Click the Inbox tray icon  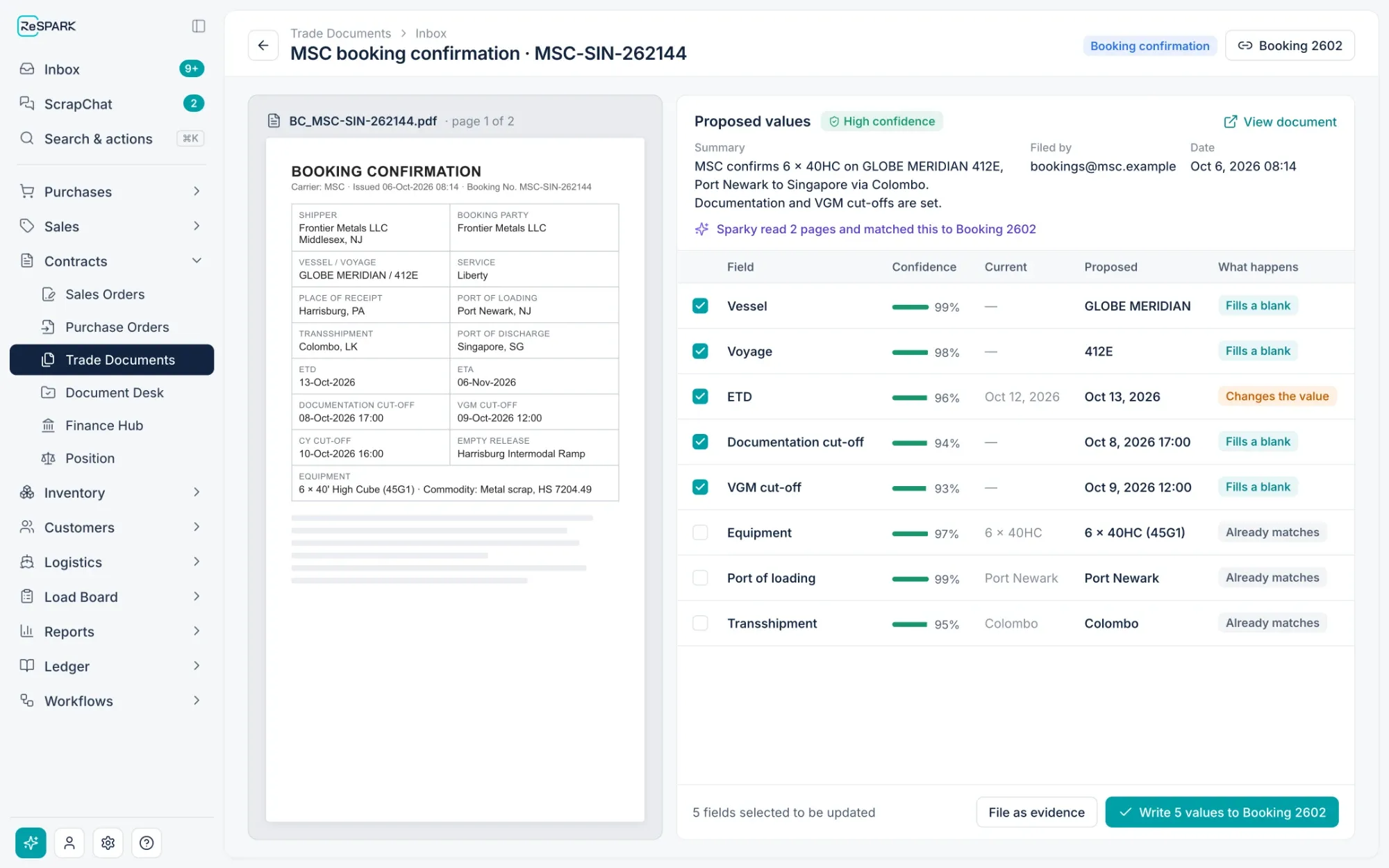[x=27, y=69]
